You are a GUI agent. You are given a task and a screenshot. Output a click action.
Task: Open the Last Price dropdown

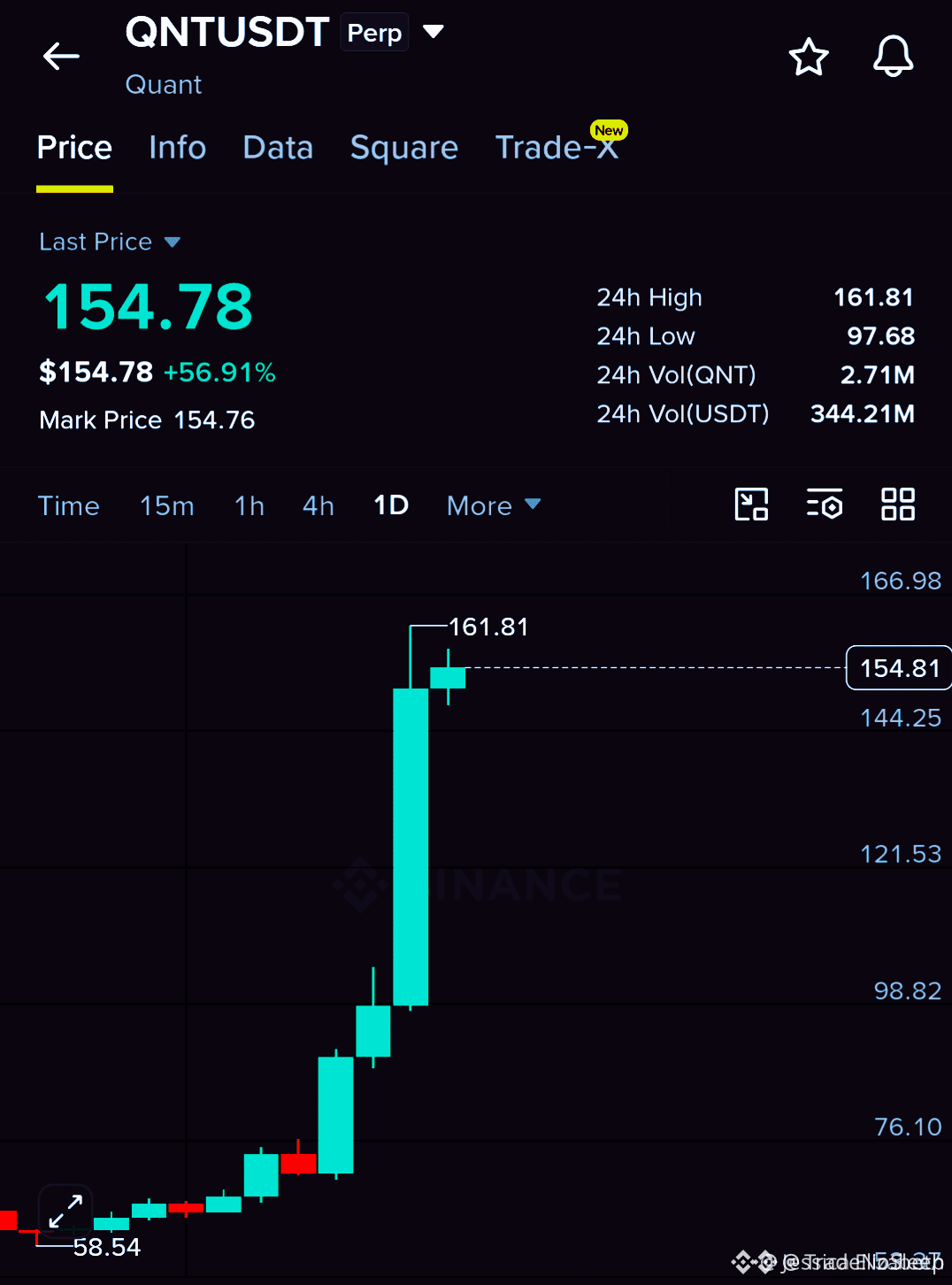pyautogui.click(x=110, y=242)
